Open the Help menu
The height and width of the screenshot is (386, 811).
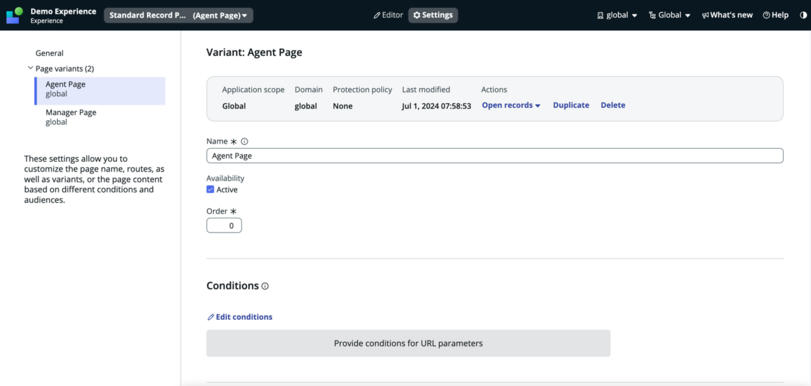tap(775, 16)
